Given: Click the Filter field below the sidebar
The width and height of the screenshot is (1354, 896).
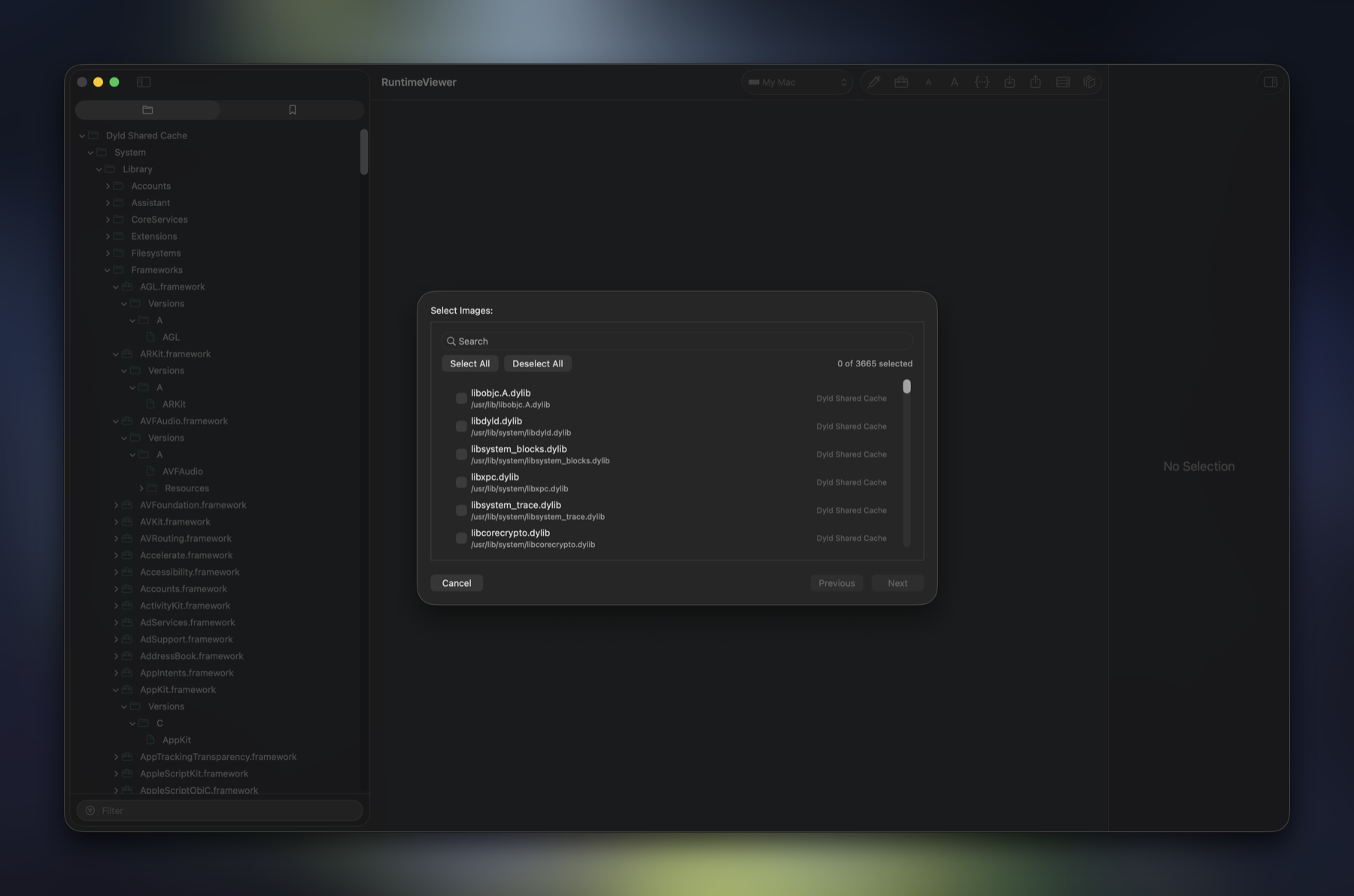Looking at the screenshot, I should coord(220,810).
